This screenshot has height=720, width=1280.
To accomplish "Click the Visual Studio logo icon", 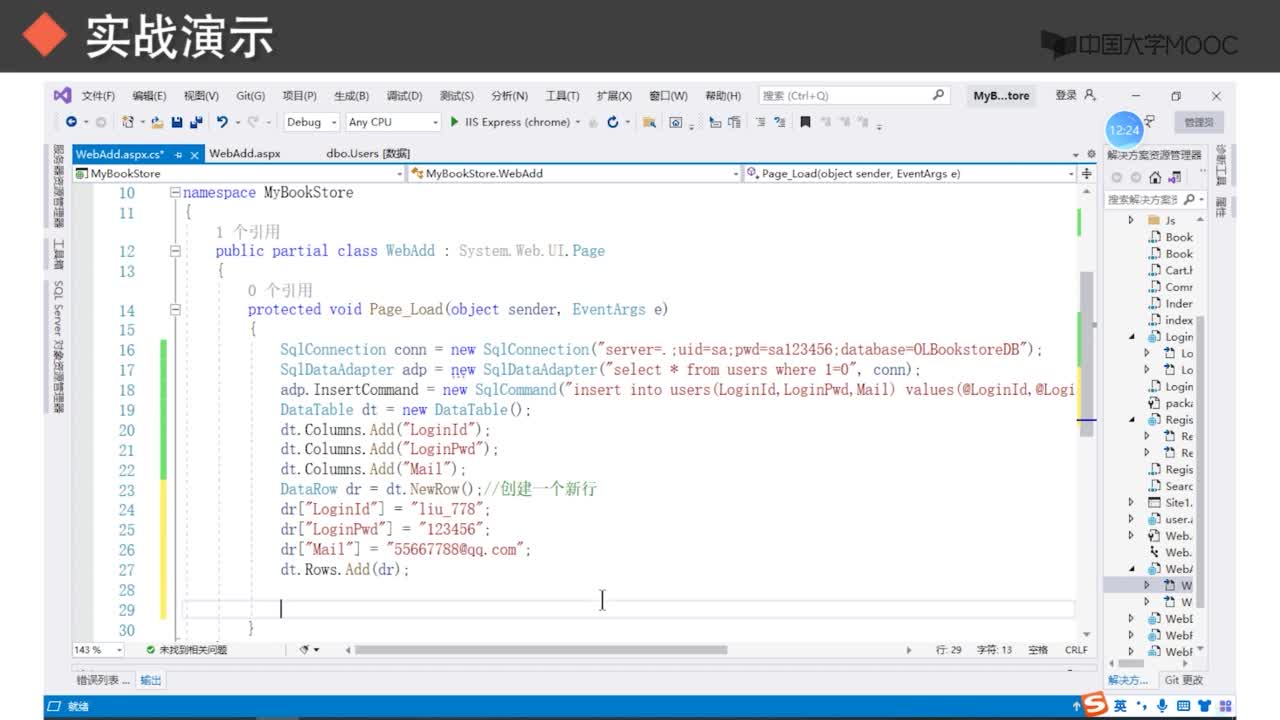I will [62, 95].
